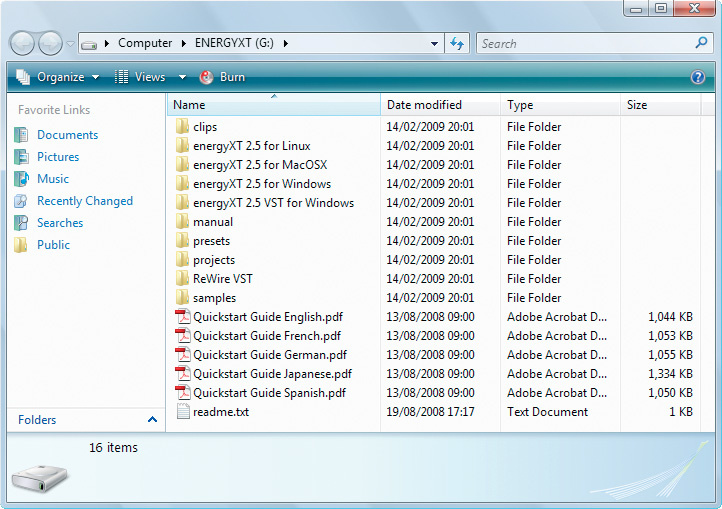The height and width of the screenshot is (509, 722).
Task: Open Recently Changed in Favorite Links
Action: [x=85, y=201]
